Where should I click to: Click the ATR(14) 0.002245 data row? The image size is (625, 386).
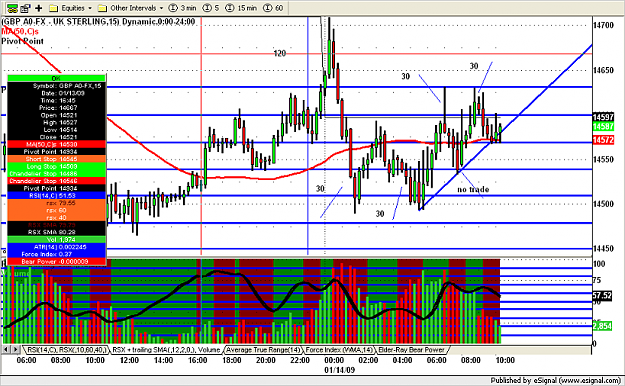[x=56, y=247]
